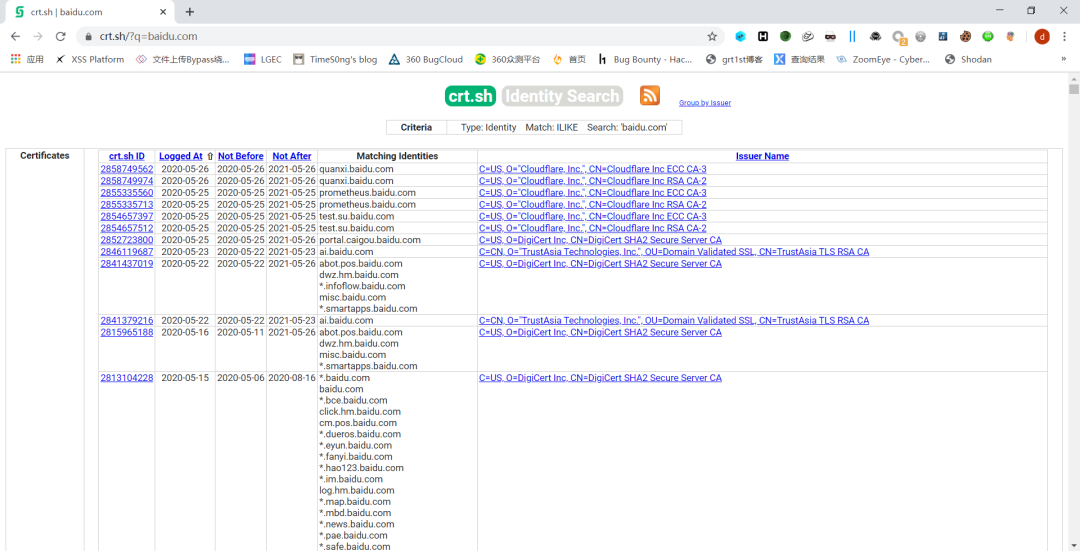Open the blue double-bar extension icon

tap(853, 37)
